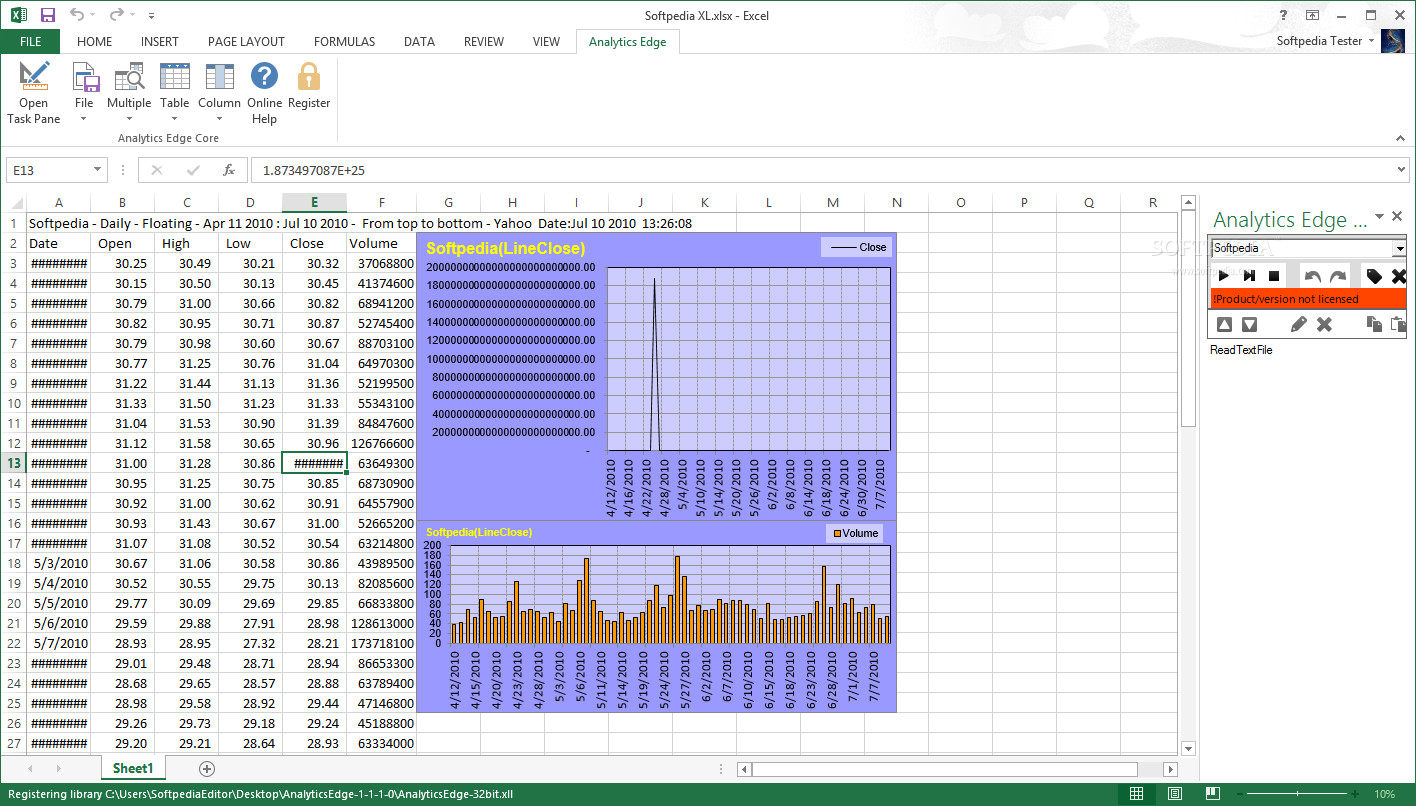Open the Softpedia macro dropdown in task pane

point(1399,248)
